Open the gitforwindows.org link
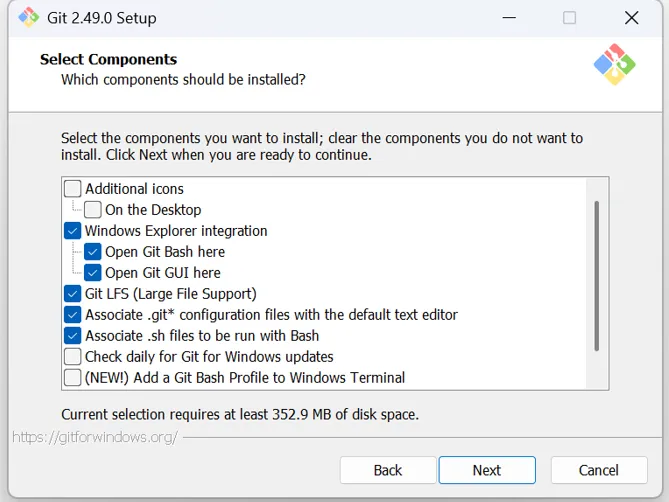 [95, 437]
